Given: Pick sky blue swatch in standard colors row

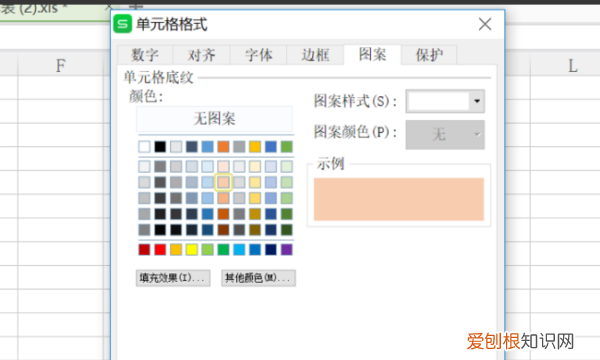Looking at the screenshot, I should point(239,249).
